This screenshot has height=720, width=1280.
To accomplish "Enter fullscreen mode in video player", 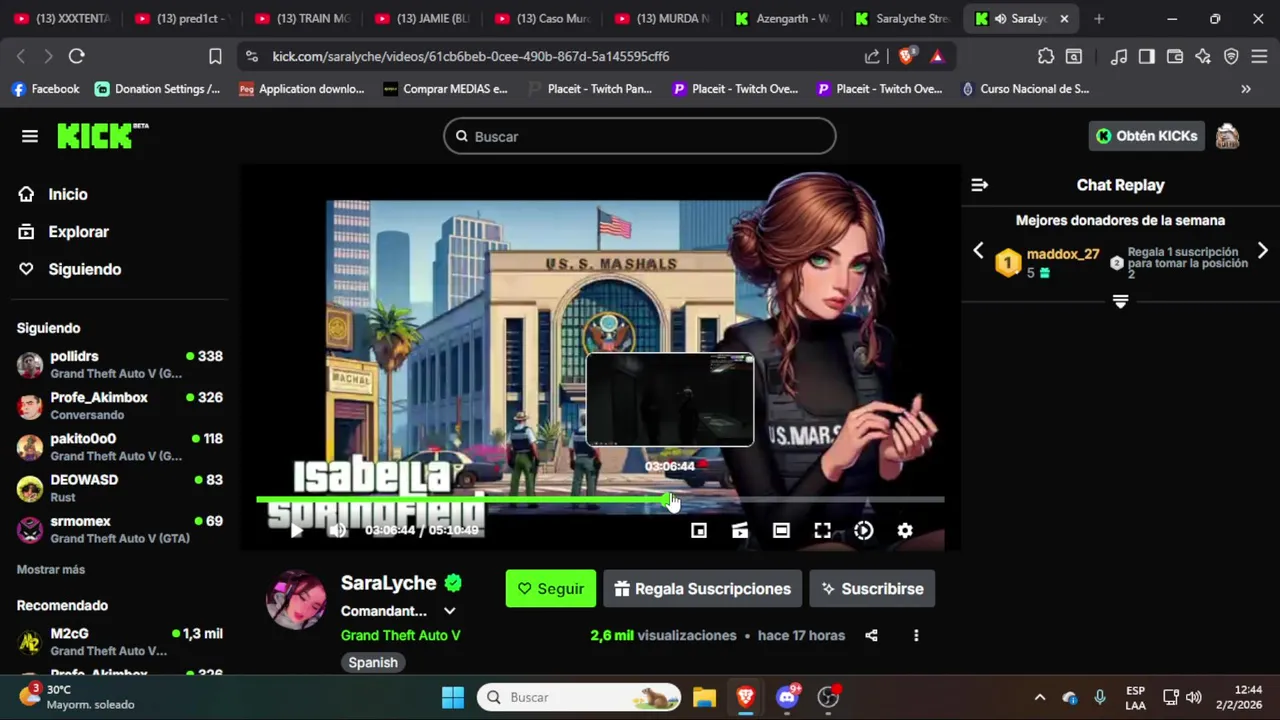I will 822,531.
